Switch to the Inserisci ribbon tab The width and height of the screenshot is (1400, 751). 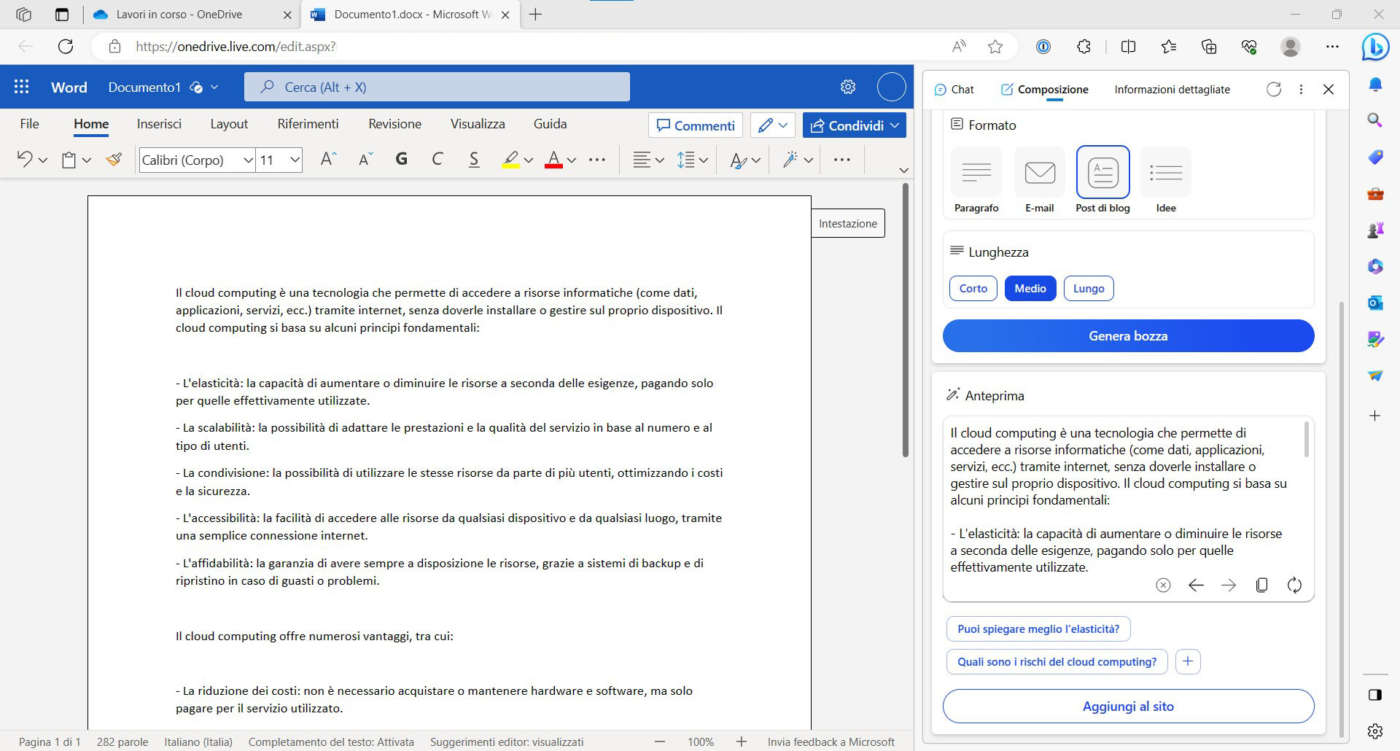[x=159, y=124]
